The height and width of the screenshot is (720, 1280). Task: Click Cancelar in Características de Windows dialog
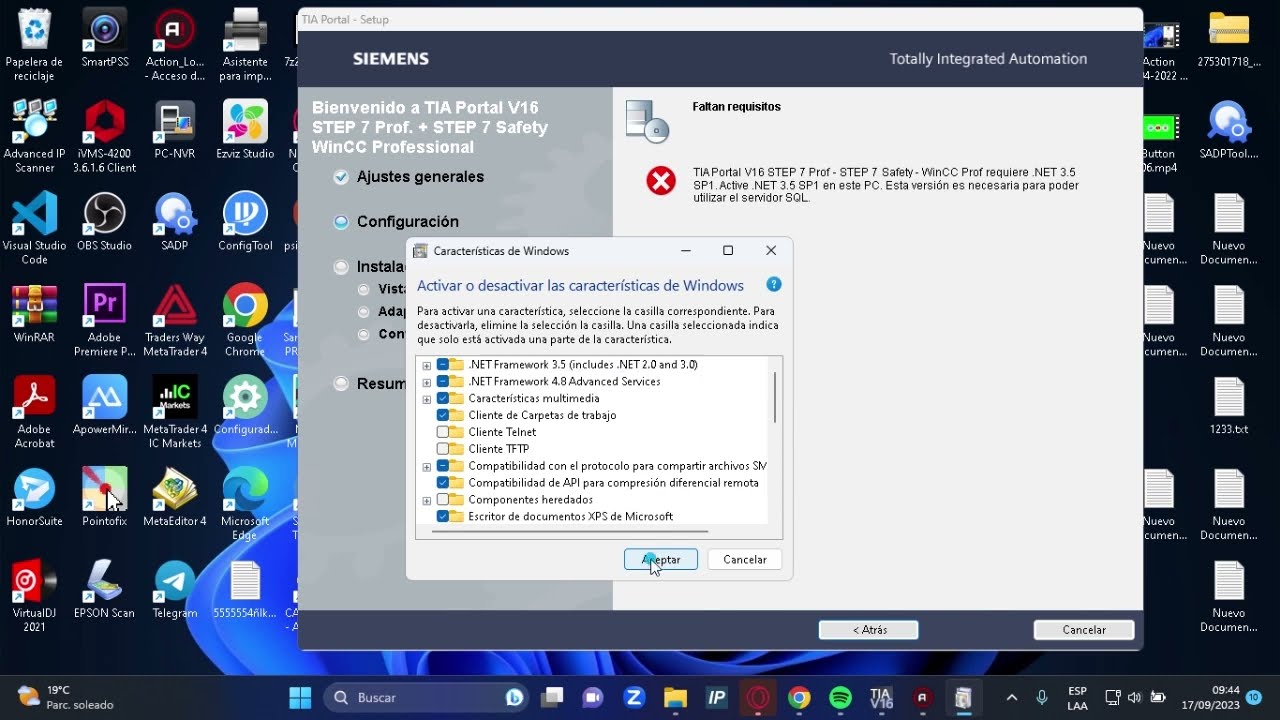(745, 560)
